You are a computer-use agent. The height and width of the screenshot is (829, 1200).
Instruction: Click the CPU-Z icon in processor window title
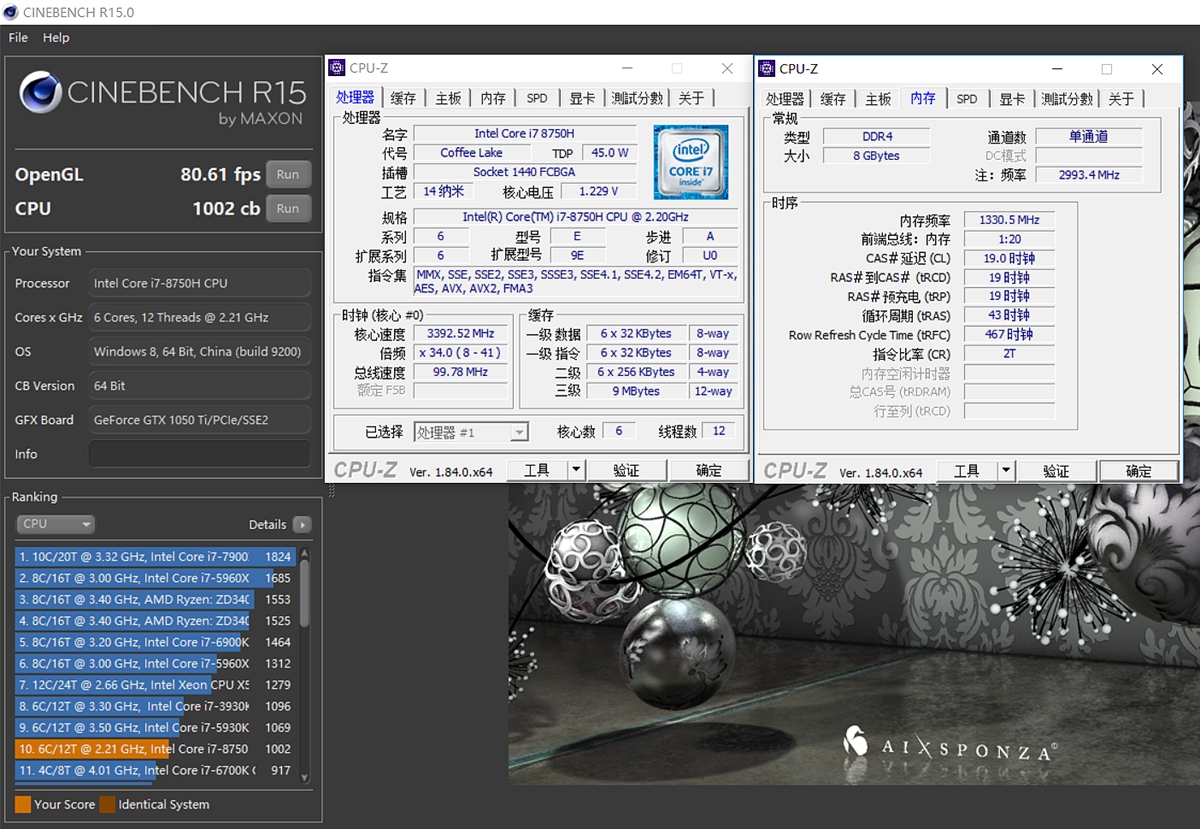pyautogui.click(x=337, y=68)
